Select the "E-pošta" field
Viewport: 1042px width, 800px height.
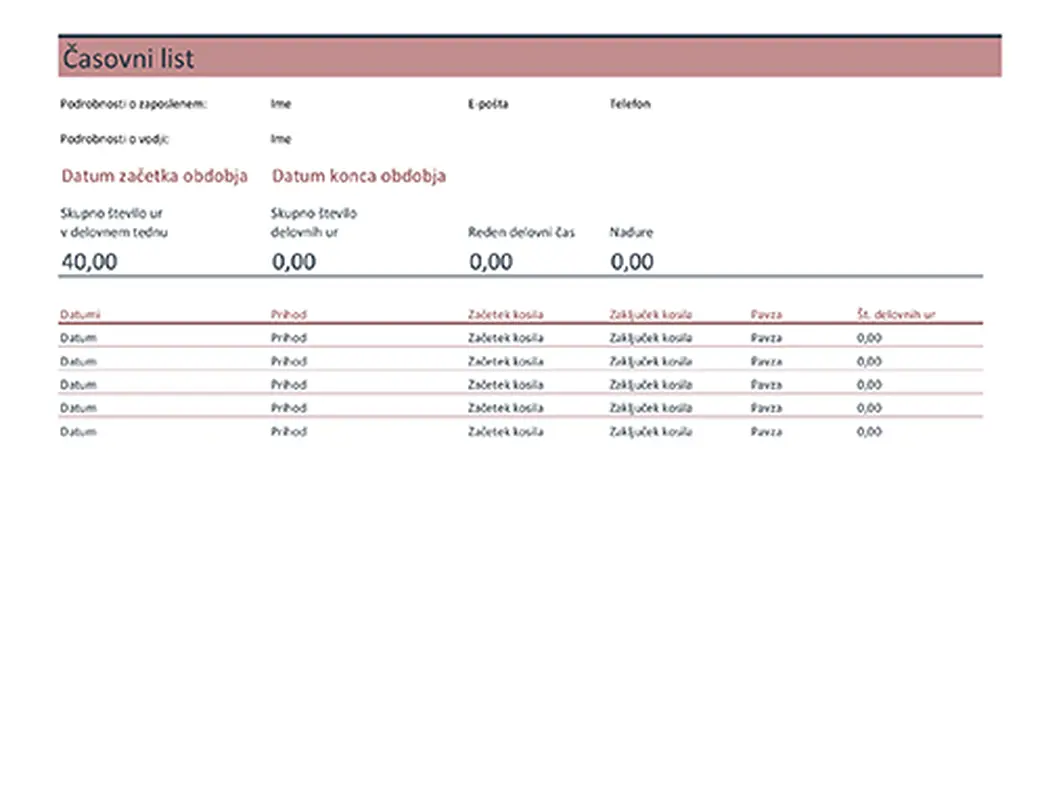point(488,104)
